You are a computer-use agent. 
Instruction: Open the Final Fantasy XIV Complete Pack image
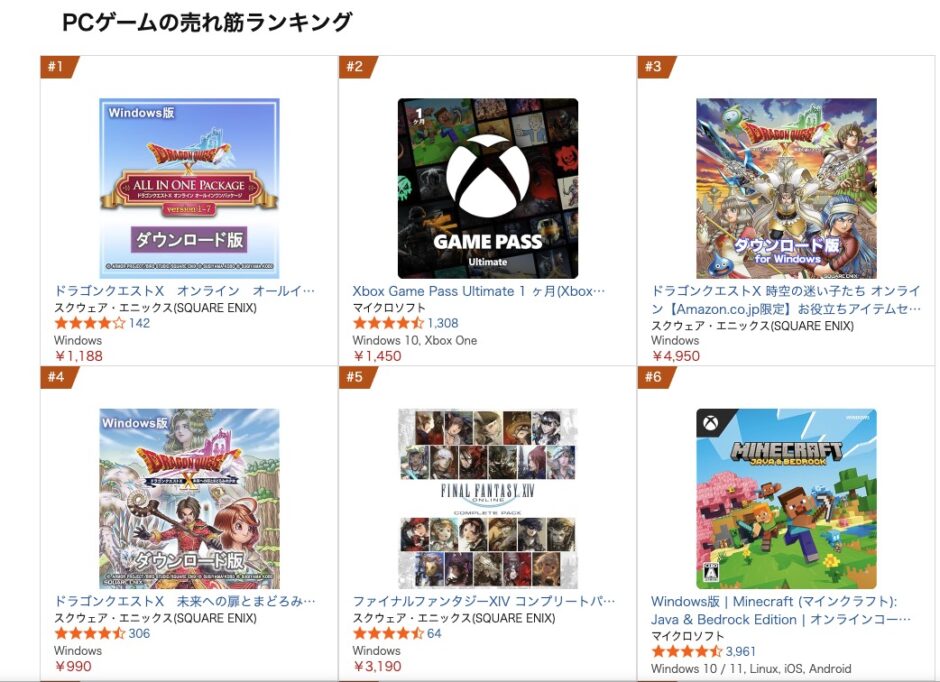[487, 498]
